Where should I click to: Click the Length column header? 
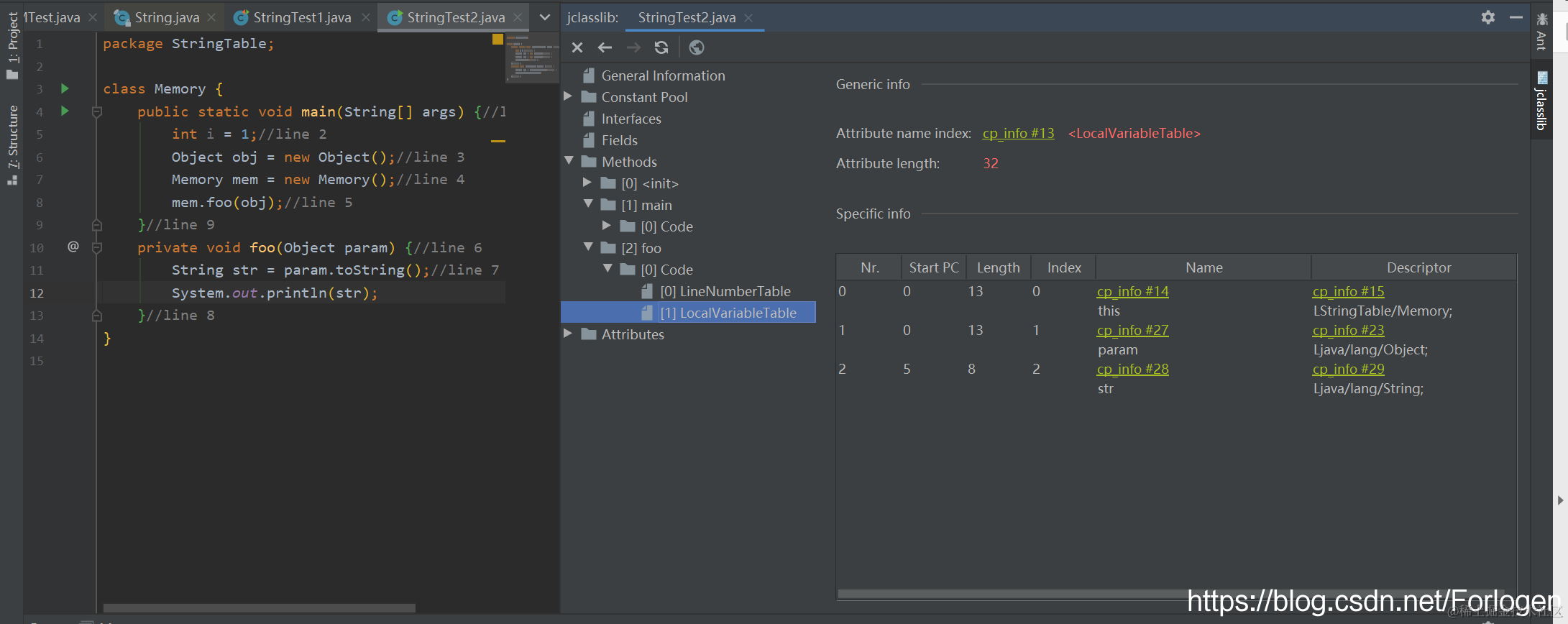pos(999,267)
